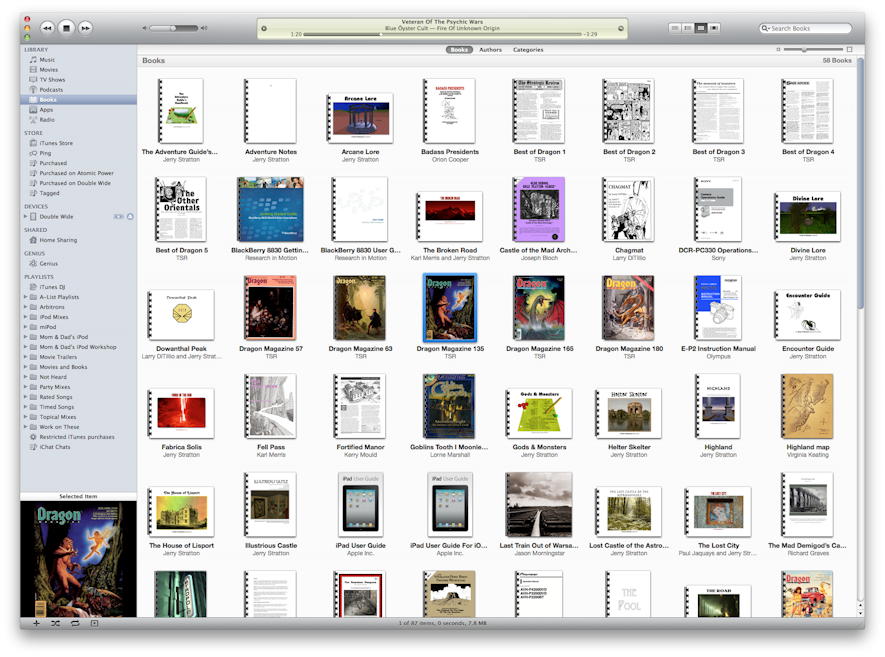Open the iTunes Store in sidebar

(55, 143)
